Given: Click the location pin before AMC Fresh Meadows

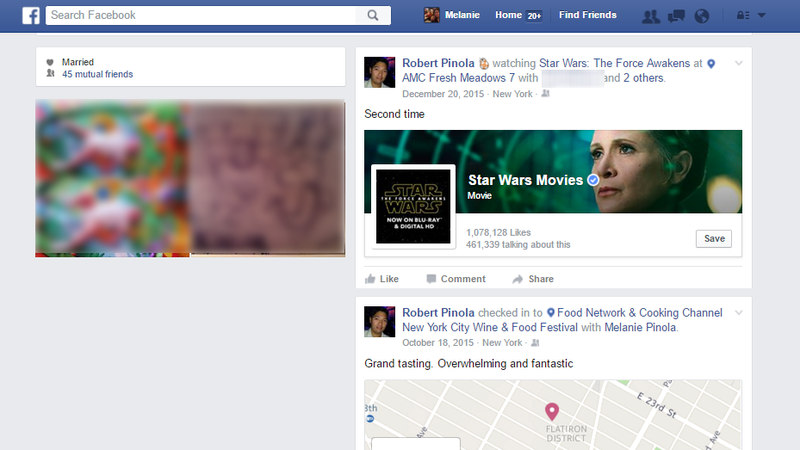Looking at the screenshot, I should 711,64.
